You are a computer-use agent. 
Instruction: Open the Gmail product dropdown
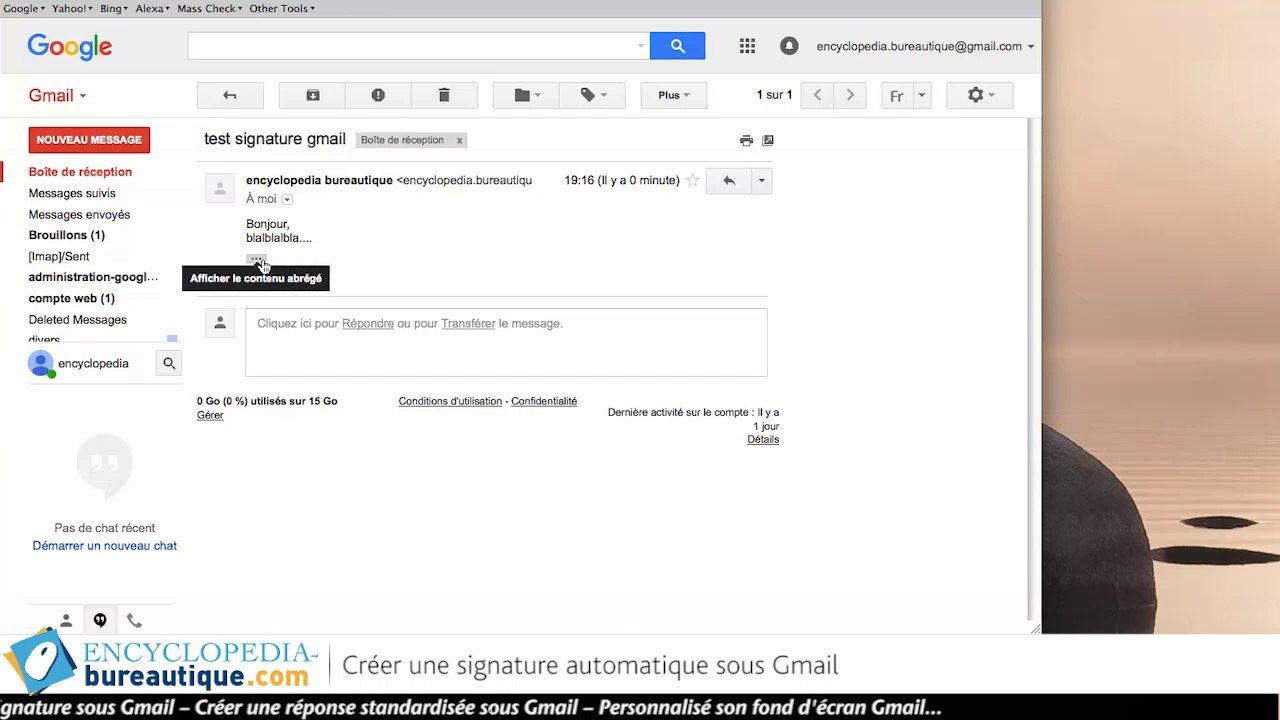pos(57,96)
